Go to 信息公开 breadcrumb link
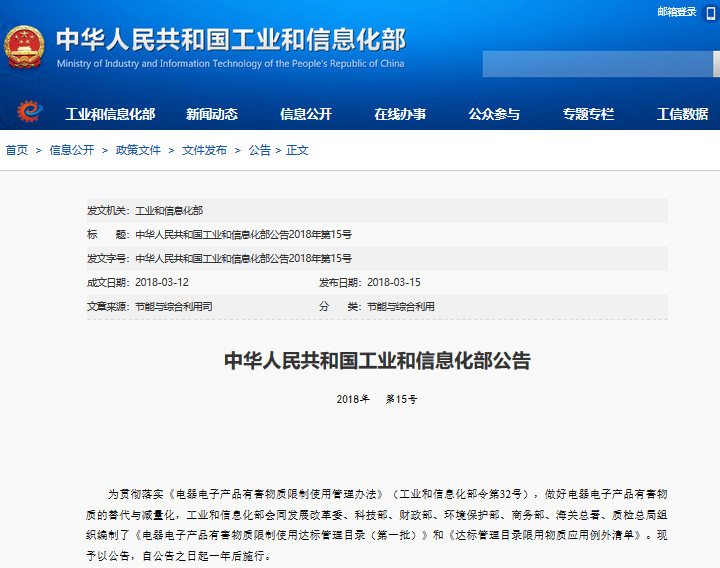720x568 pixels. tap(72, 150)
